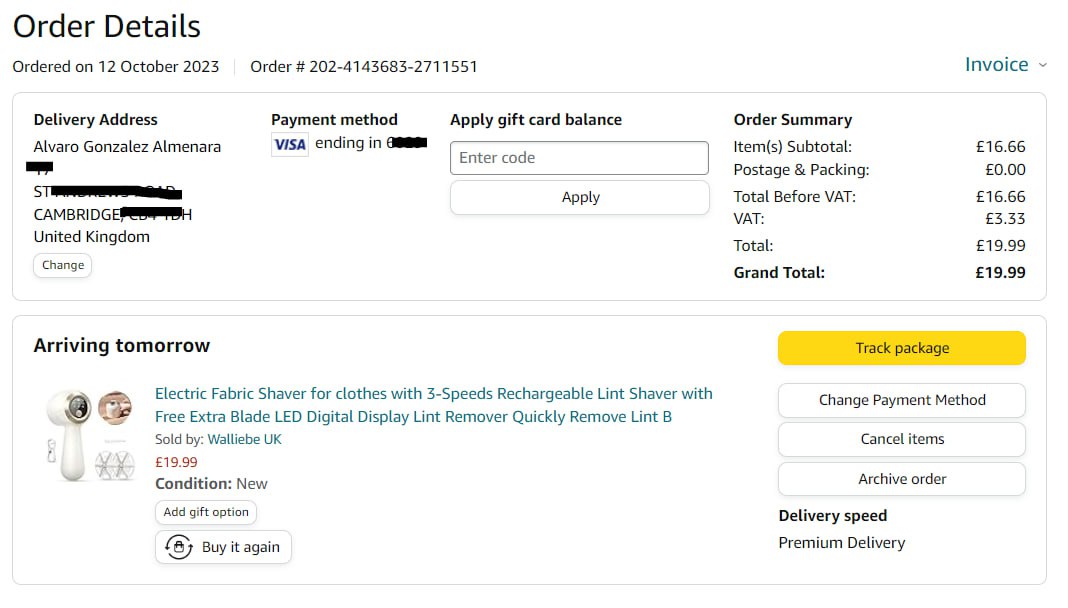Screen dimensions: 1068x608
Task: Click Add gift option button
Action: click(x=206, y=512)
